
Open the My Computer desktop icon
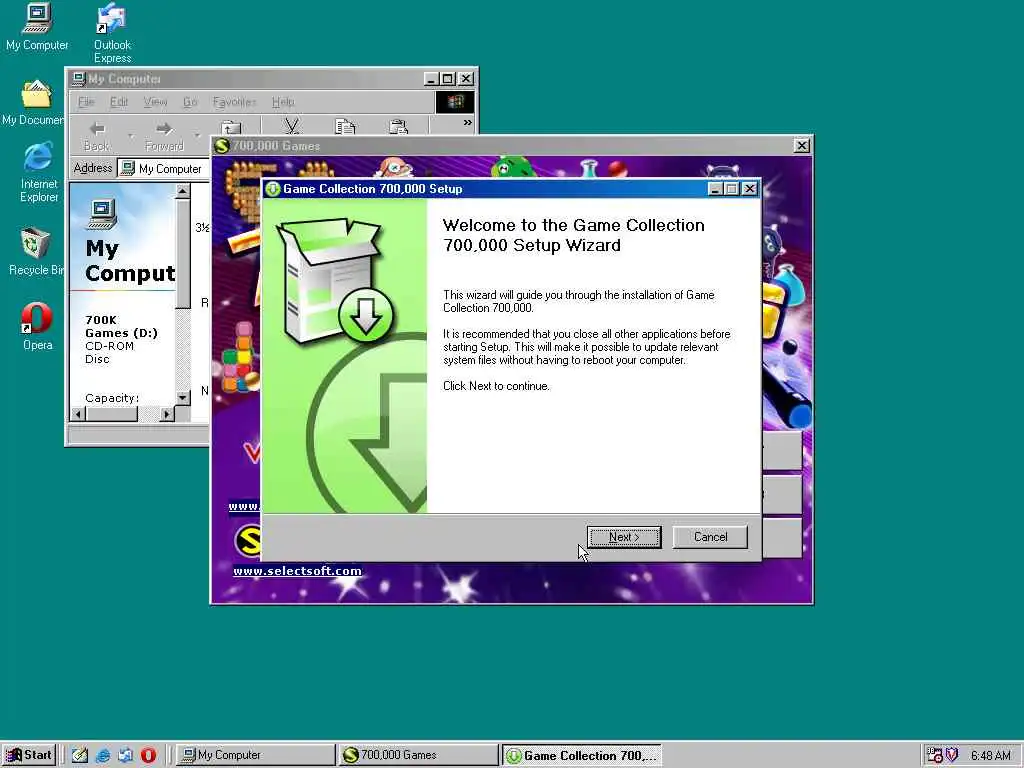37,27
